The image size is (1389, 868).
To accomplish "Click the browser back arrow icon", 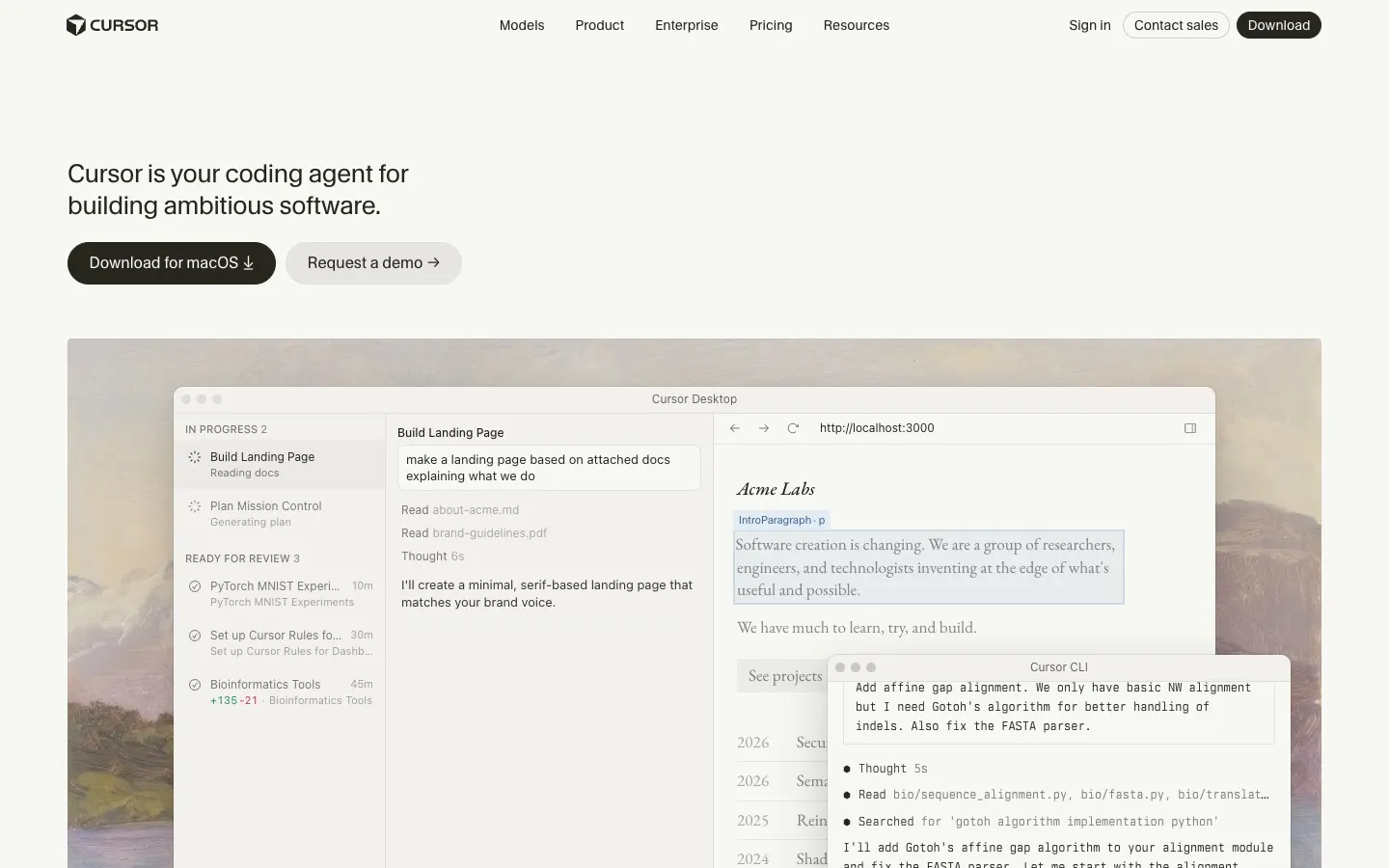I will (735, 428).
